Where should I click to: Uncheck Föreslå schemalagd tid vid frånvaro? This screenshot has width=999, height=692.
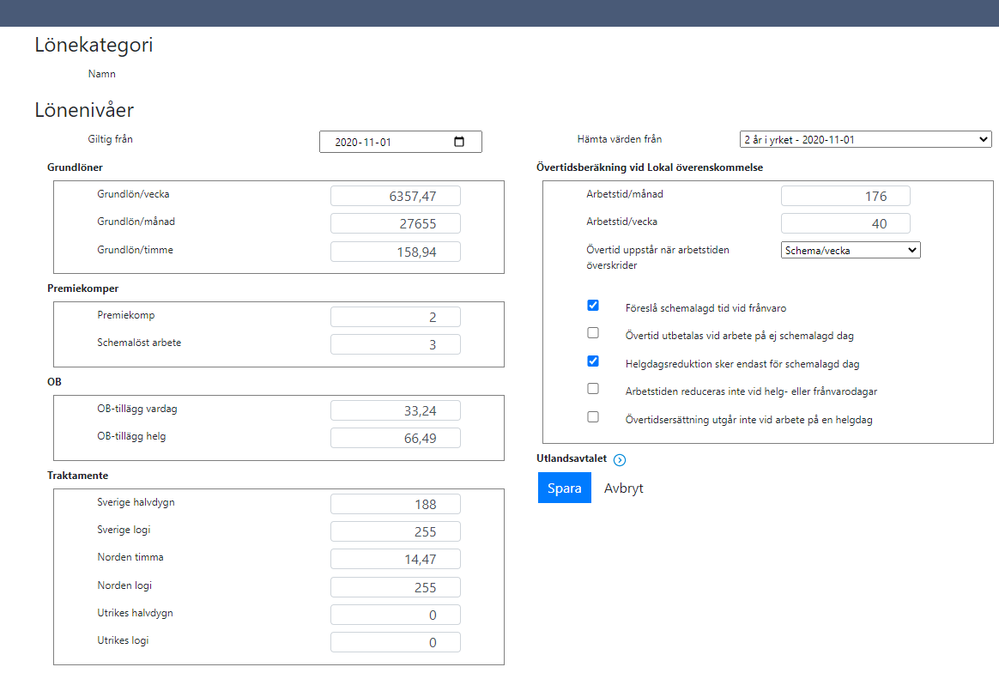tap(593, 305)
